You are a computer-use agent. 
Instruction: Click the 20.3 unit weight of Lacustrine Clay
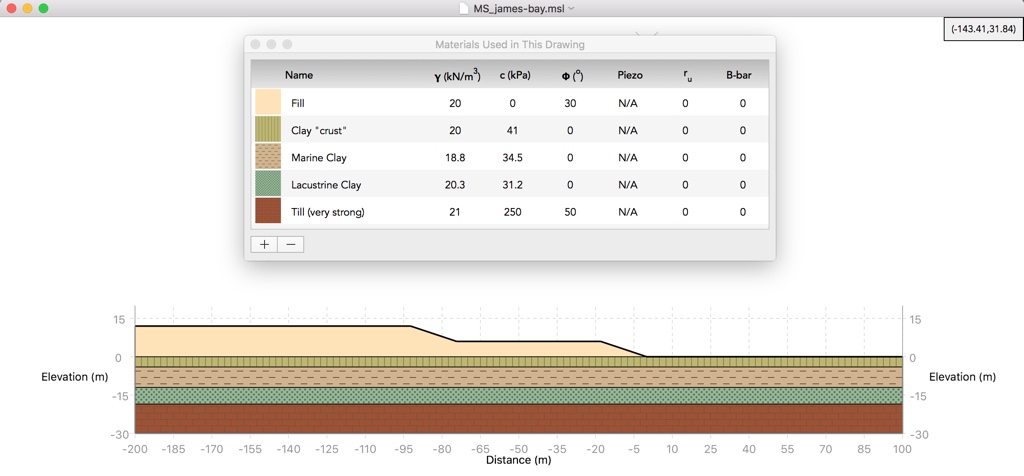pos(455,185)
